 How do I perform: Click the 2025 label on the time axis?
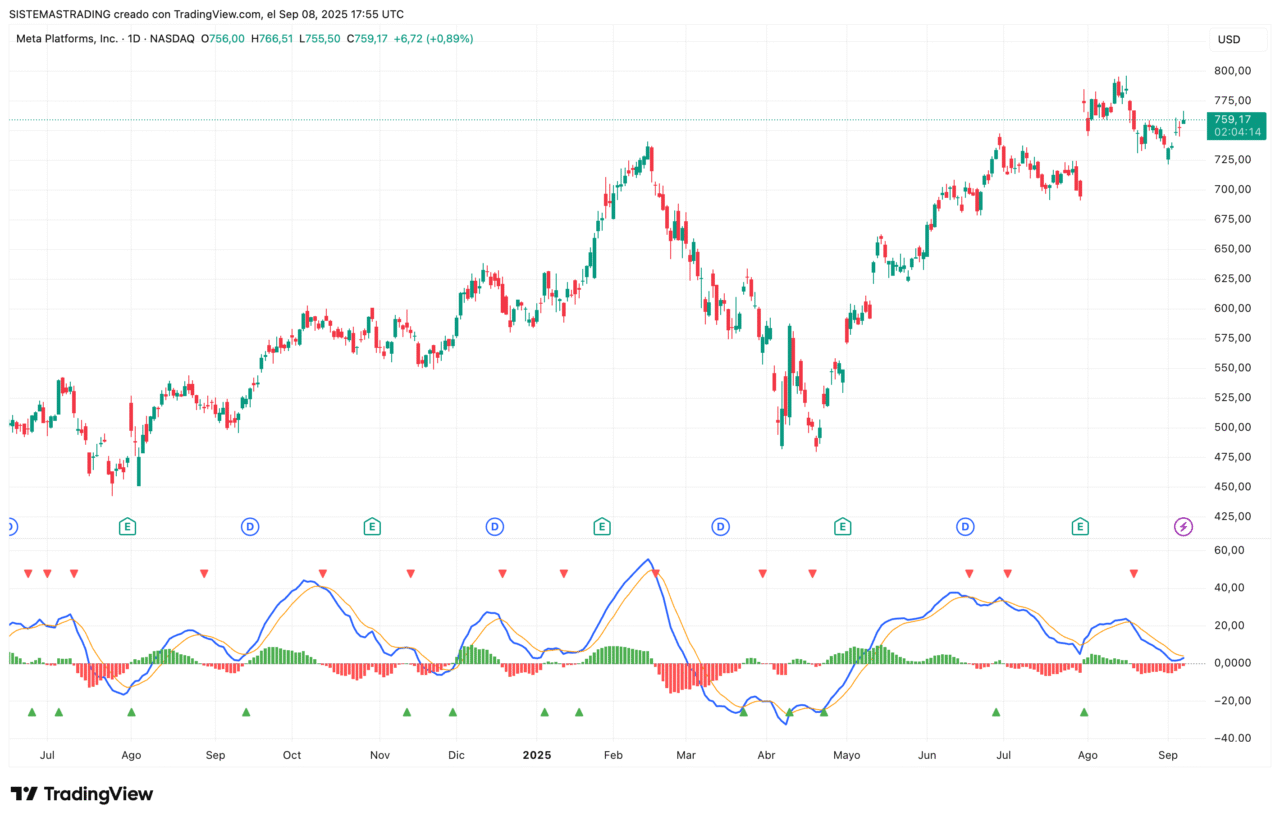(537, 755)
